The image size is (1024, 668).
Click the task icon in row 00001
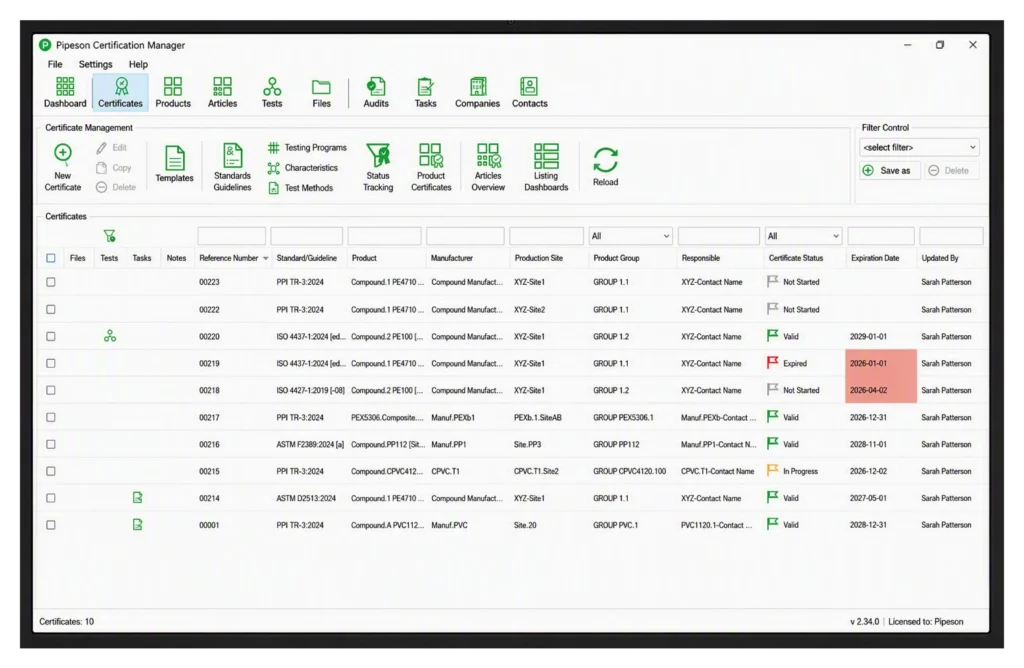coord(137,524)
